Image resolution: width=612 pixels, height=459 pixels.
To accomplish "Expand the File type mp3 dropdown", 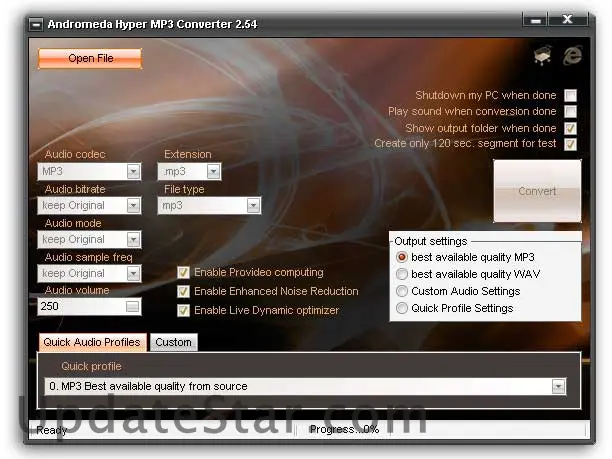I will tap(253, 205).
